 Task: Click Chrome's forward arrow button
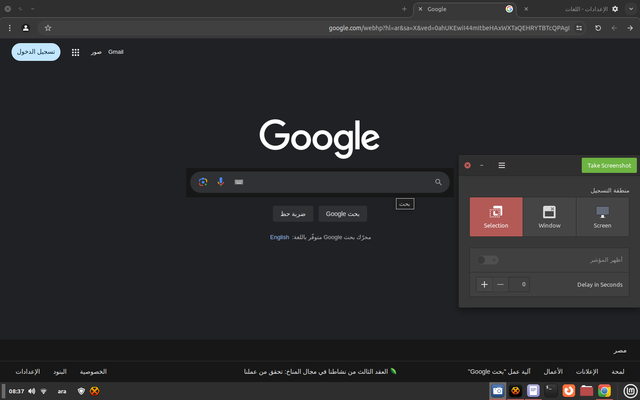[x=614, y=28]
